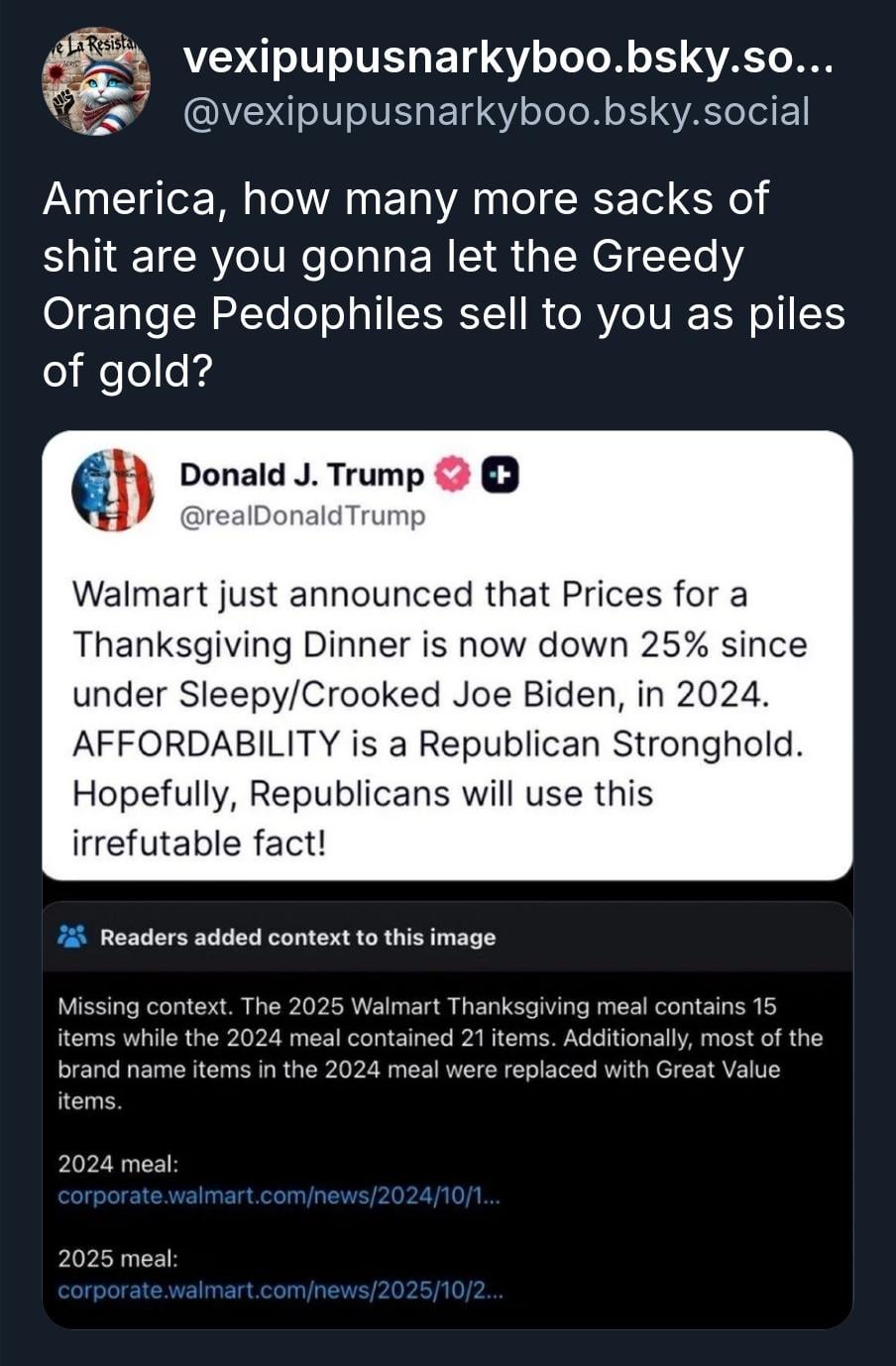Click the '2024 meal:' label
Image resolution: width=896 pixels, height=1366 pixels.
tap(118, 1163)
